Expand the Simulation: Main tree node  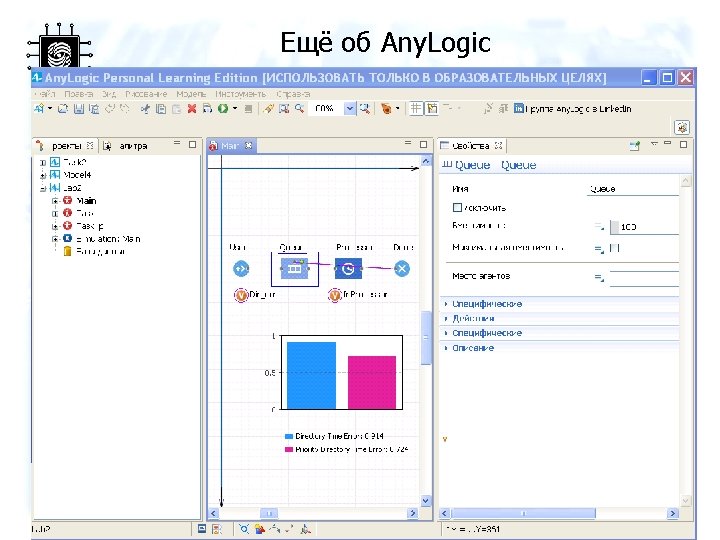click(x=55, y=239)
